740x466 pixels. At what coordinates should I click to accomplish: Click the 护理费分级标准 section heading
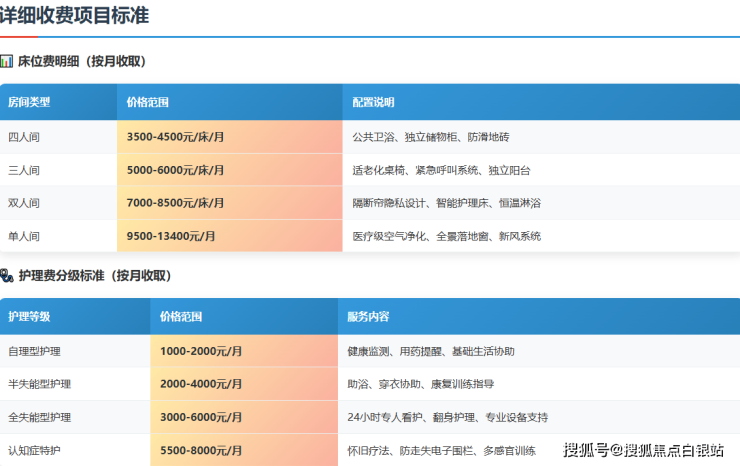tap(95, 276)
